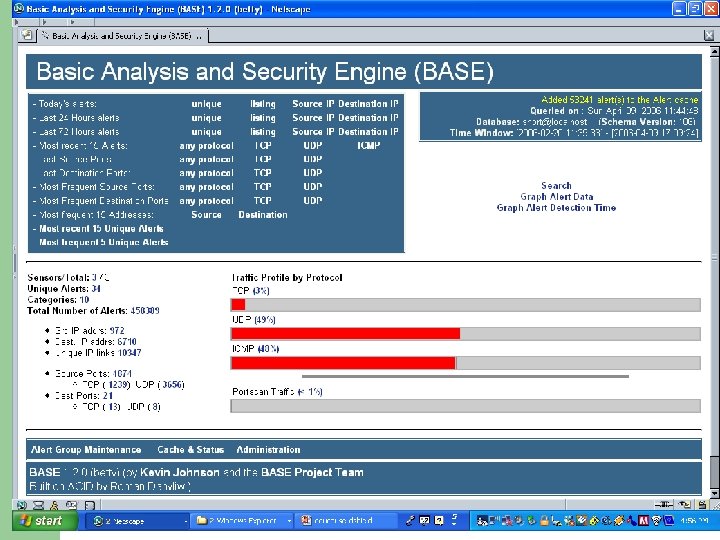The width and height of the screenshot is (720, 540).
Task: Open Categories count 10
Action: point(84,300)
